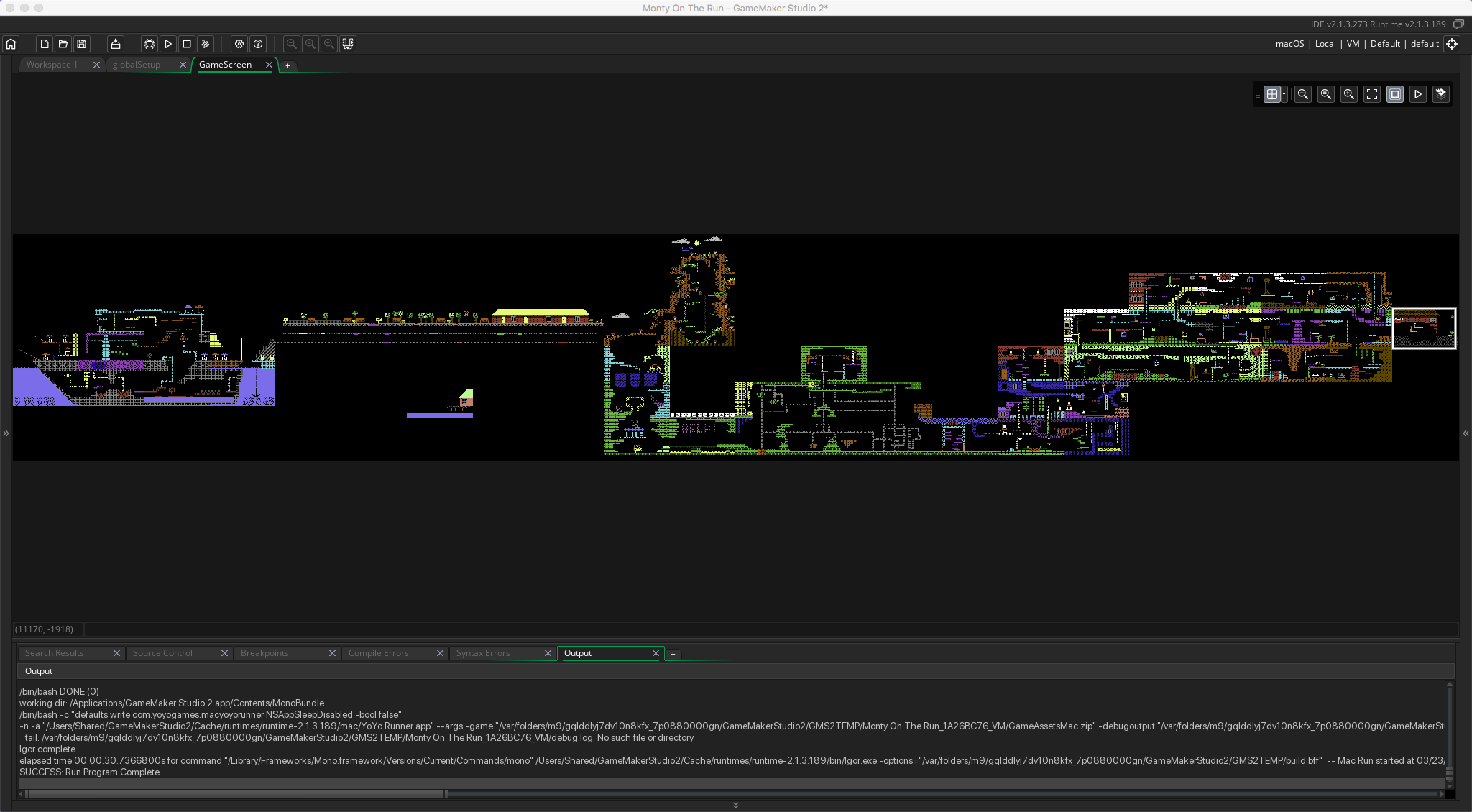Zoom out in the room editor toolbar
This screenshot has width=1472, height=812.
[1303, 94]
